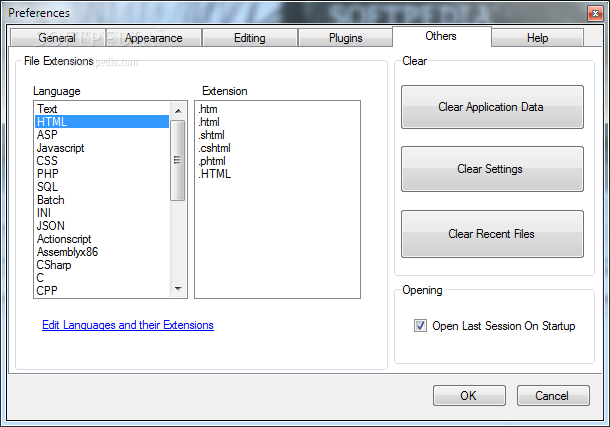Select the .phtml extension

click(277, 161)
